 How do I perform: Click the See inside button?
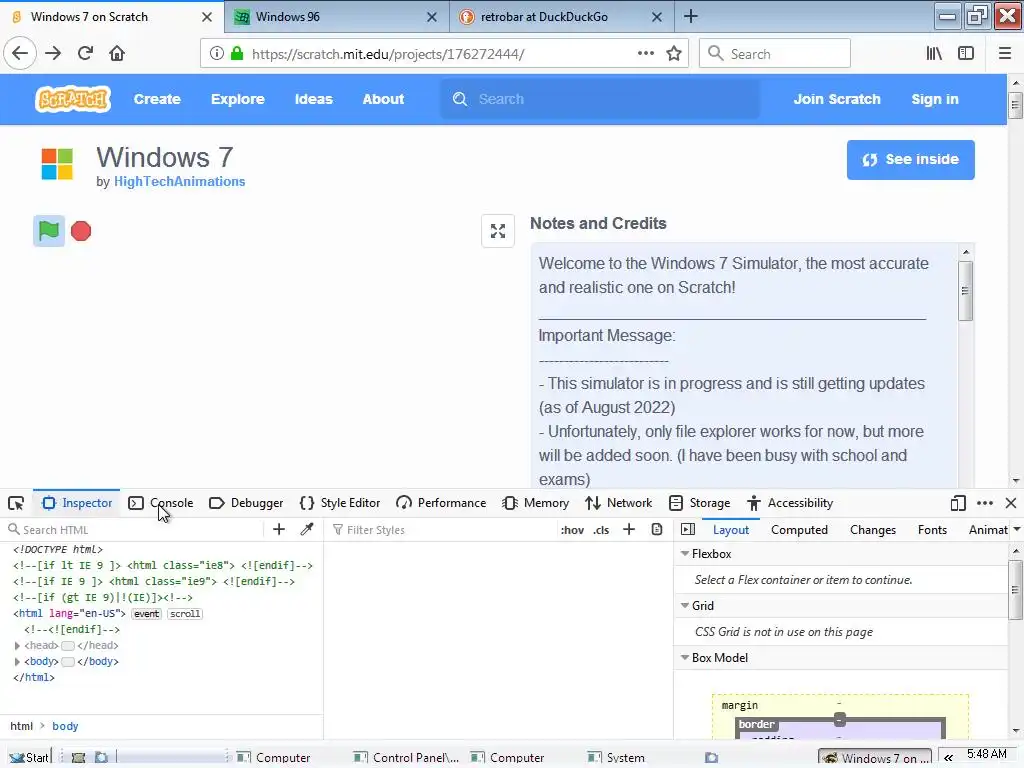[x=910, y=159]
